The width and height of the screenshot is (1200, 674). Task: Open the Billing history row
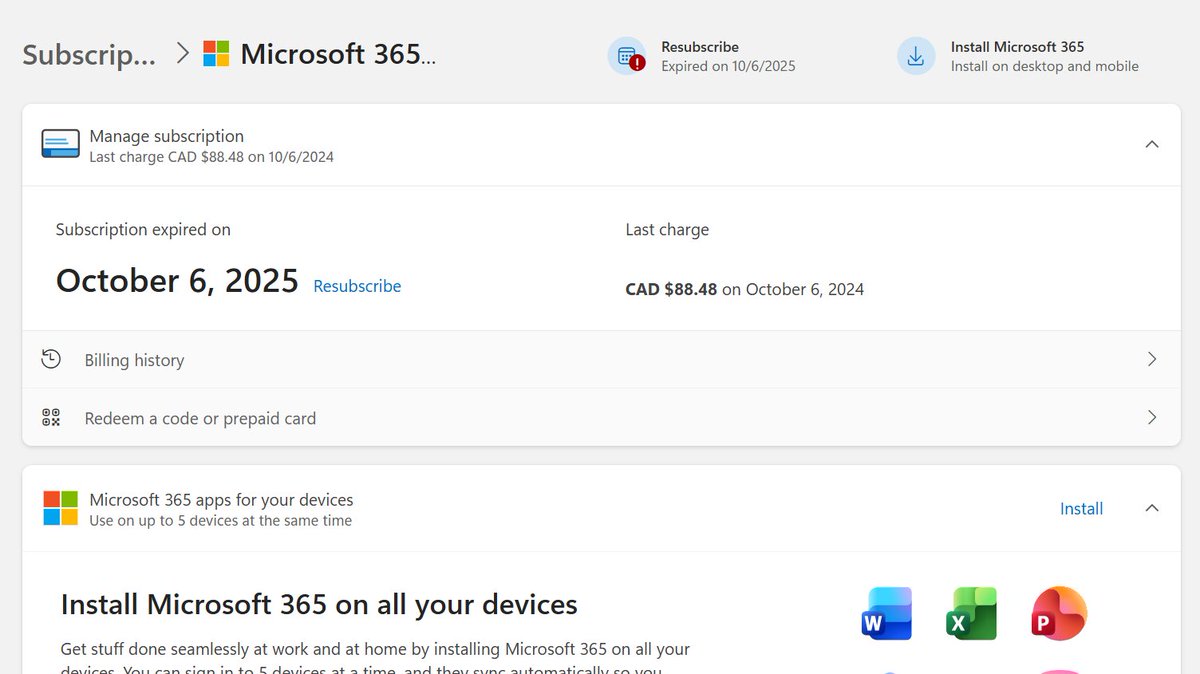pyautogui.click(x=601, y=359)
